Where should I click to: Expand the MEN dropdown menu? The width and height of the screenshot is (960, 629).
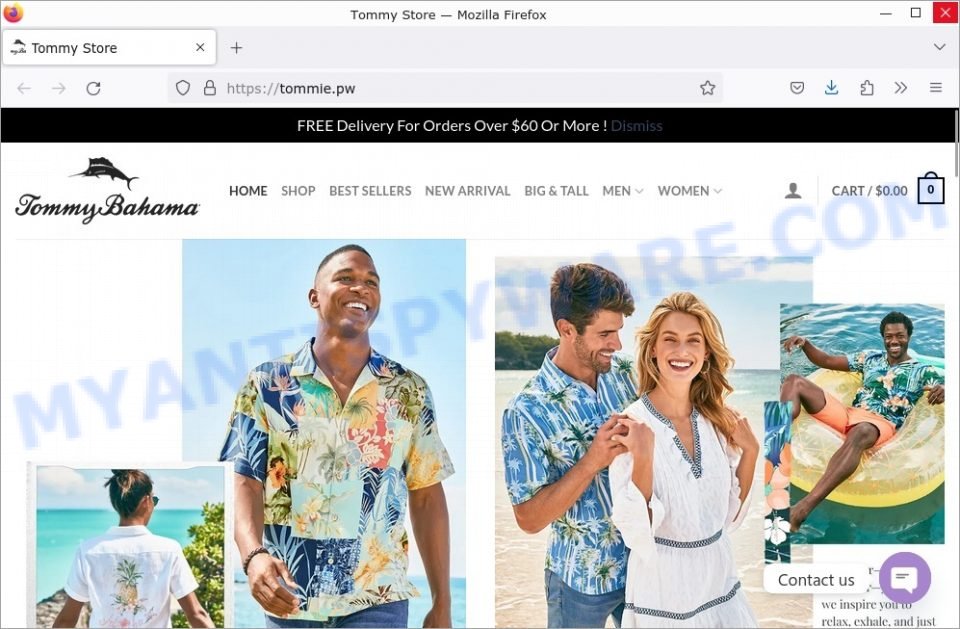tap(623, 191)
